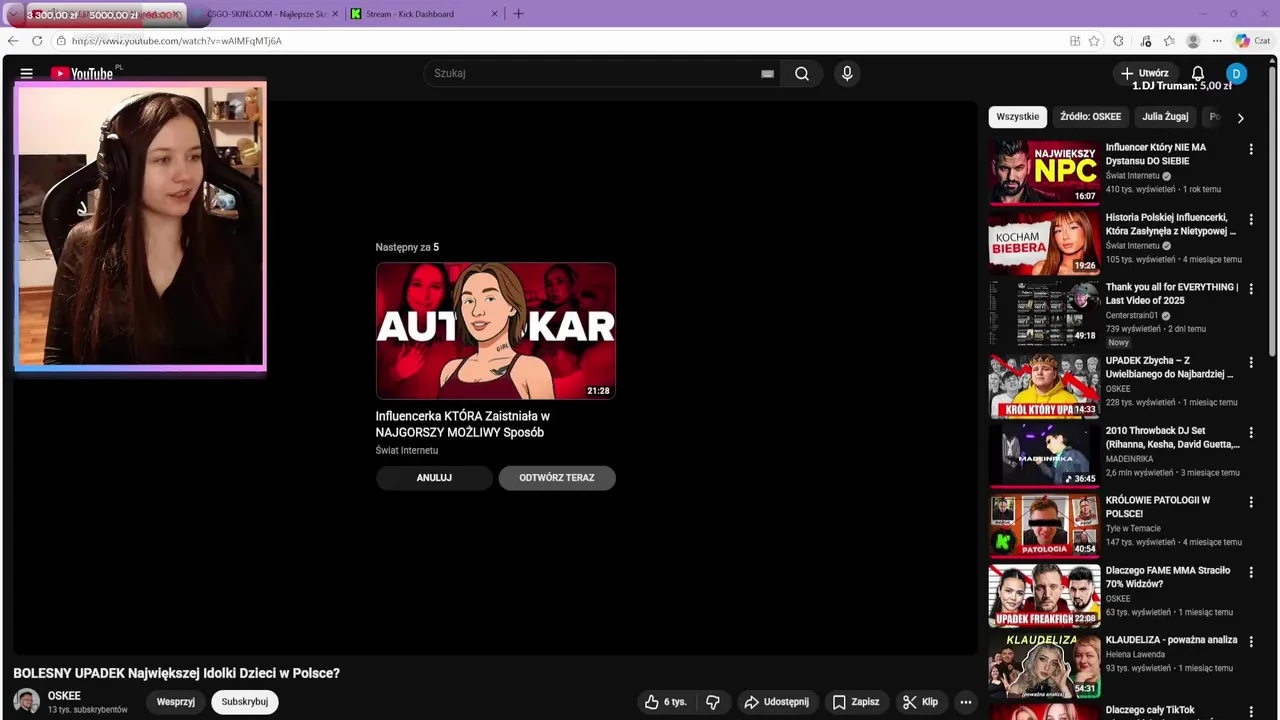The image size is (1280, 720).
Task: Open on-screen keyboard icon in search box
Action: point(767,73)
